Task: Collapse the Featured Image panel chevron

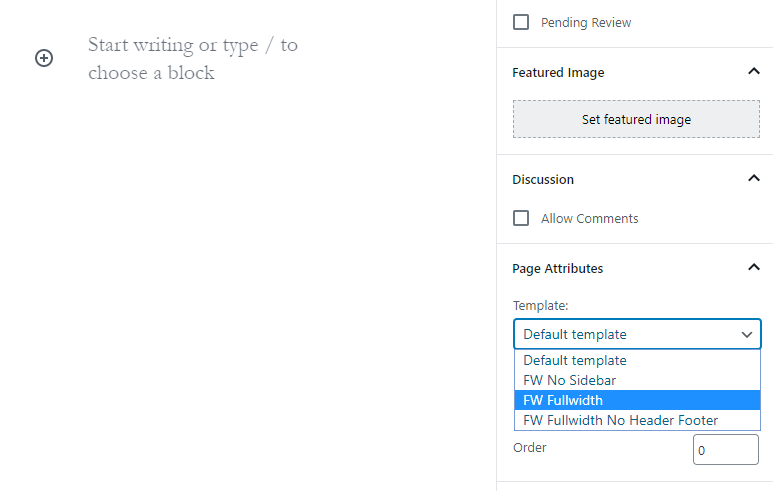Action: (753, 72)
